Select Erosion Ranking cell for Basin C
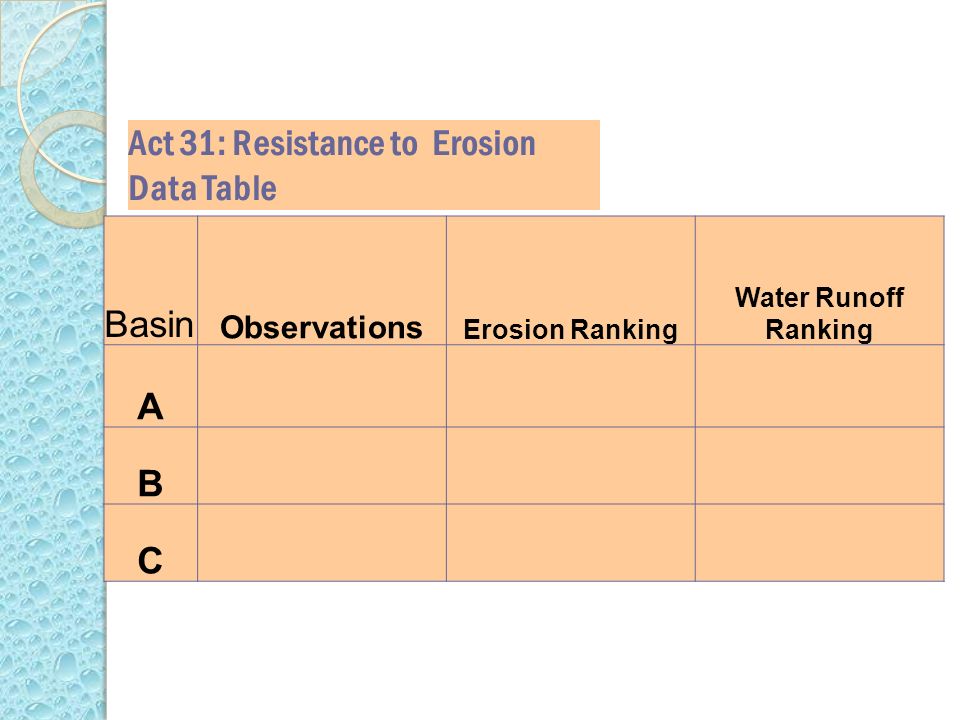 tap(571, 543)
